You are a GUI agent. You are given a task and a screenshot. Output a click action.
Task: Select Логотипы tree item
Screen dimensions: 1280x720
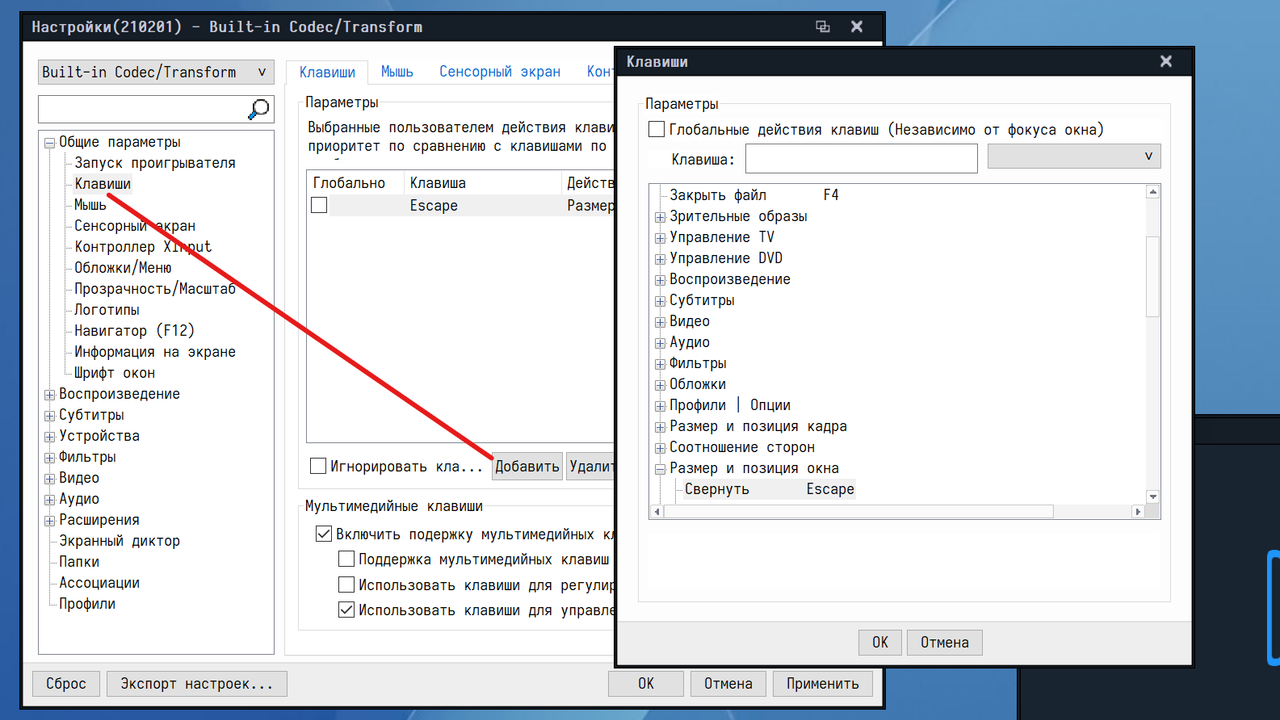[x=107, y=310]
